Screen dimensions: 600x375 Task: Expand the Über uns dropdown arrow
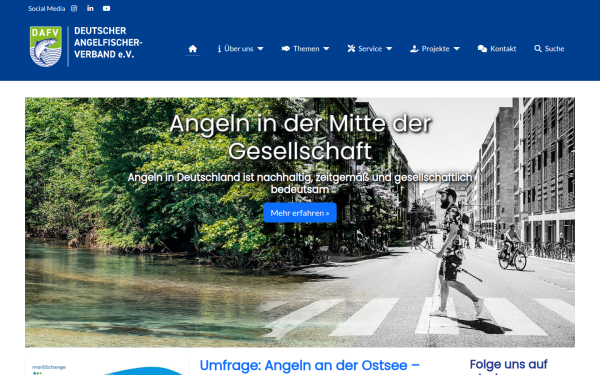coord(260,49)
